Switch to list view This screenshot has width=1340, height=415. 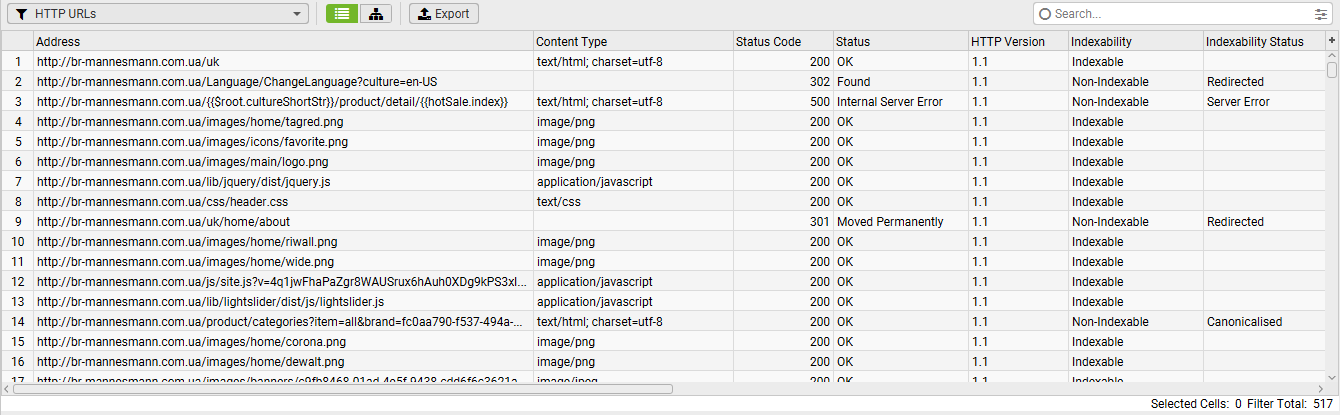pyautogui.click(x=342, y=14)
